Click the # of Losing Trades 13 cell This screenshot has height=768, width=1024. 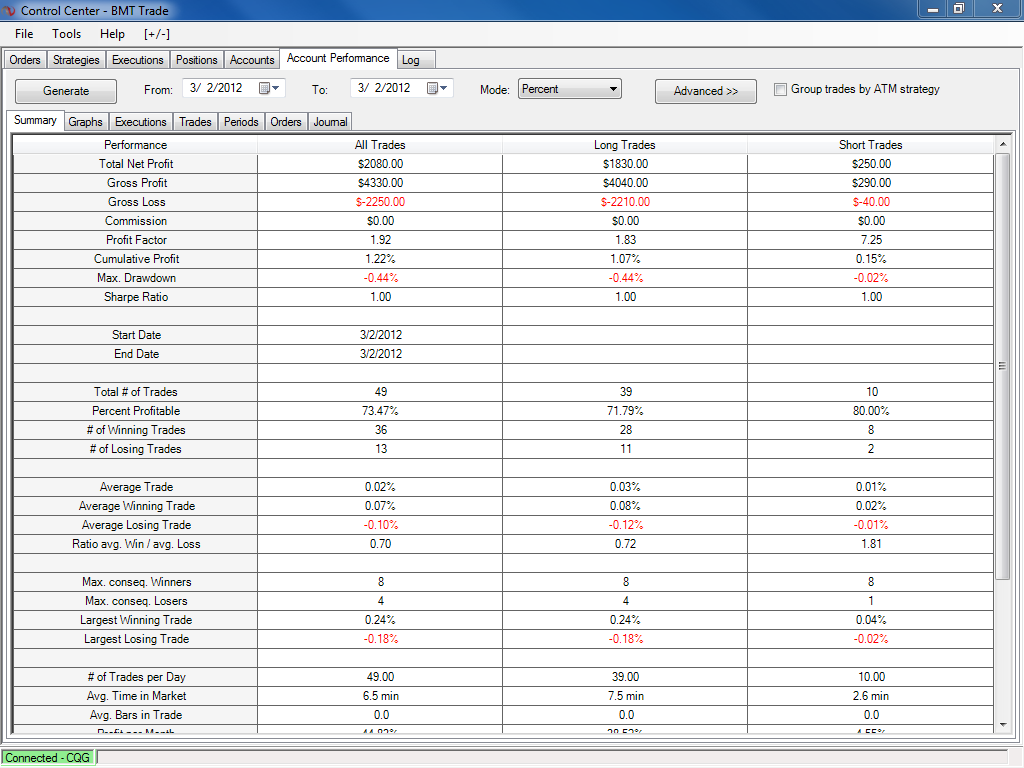(380, 449)
